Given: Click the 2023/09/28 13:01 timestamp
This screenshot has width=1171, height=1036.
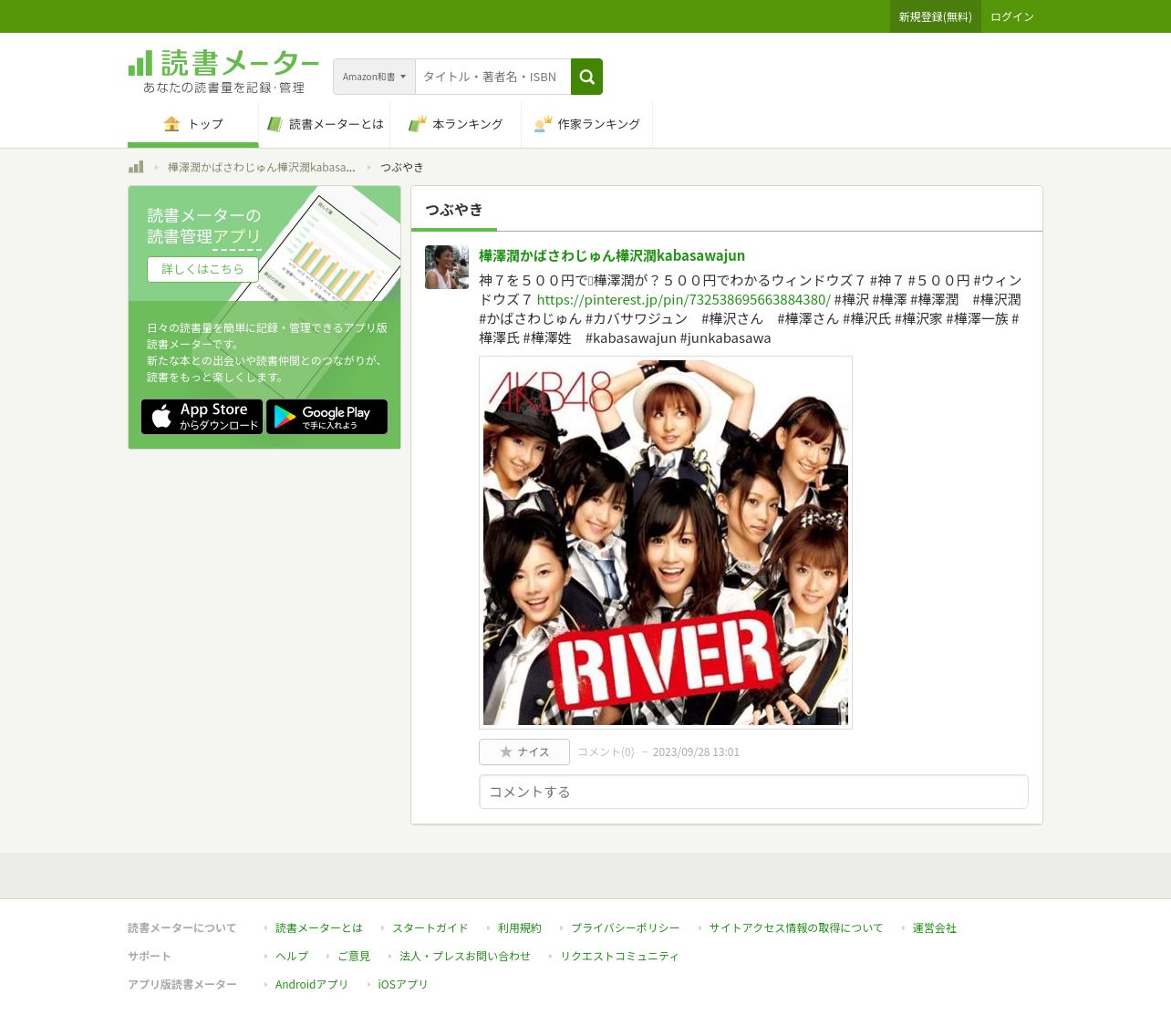Looking at the screenshot, I should point(696,751).
